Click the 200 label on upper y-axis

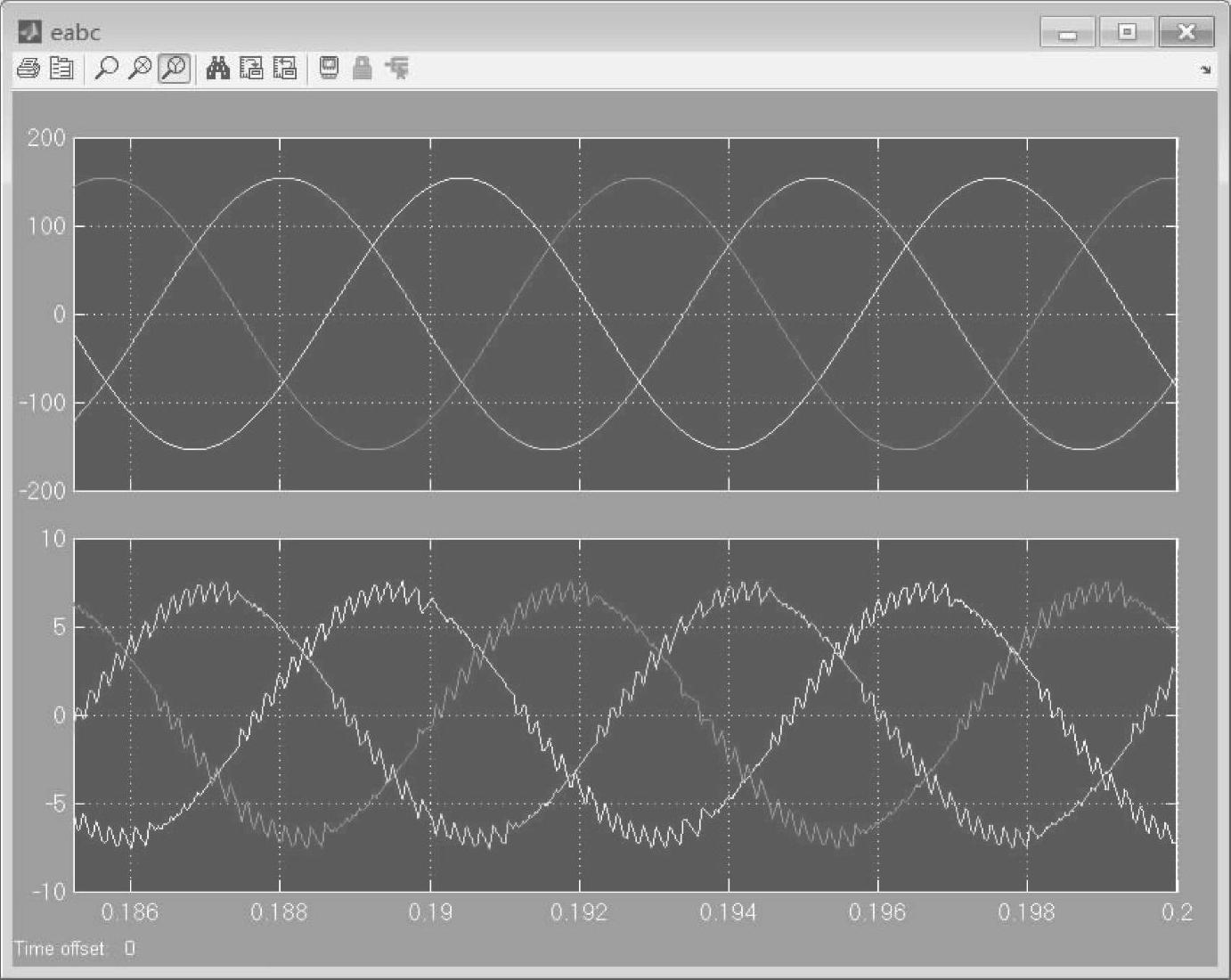(46, 138)
